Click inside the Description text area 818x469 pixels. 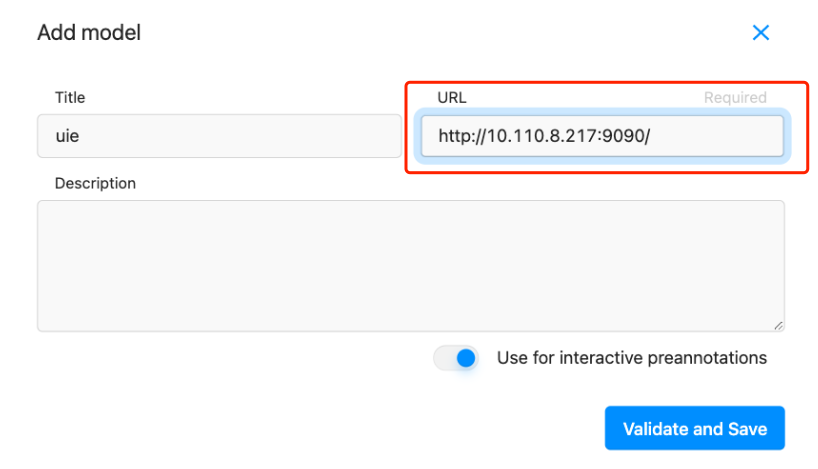(410, 265)
